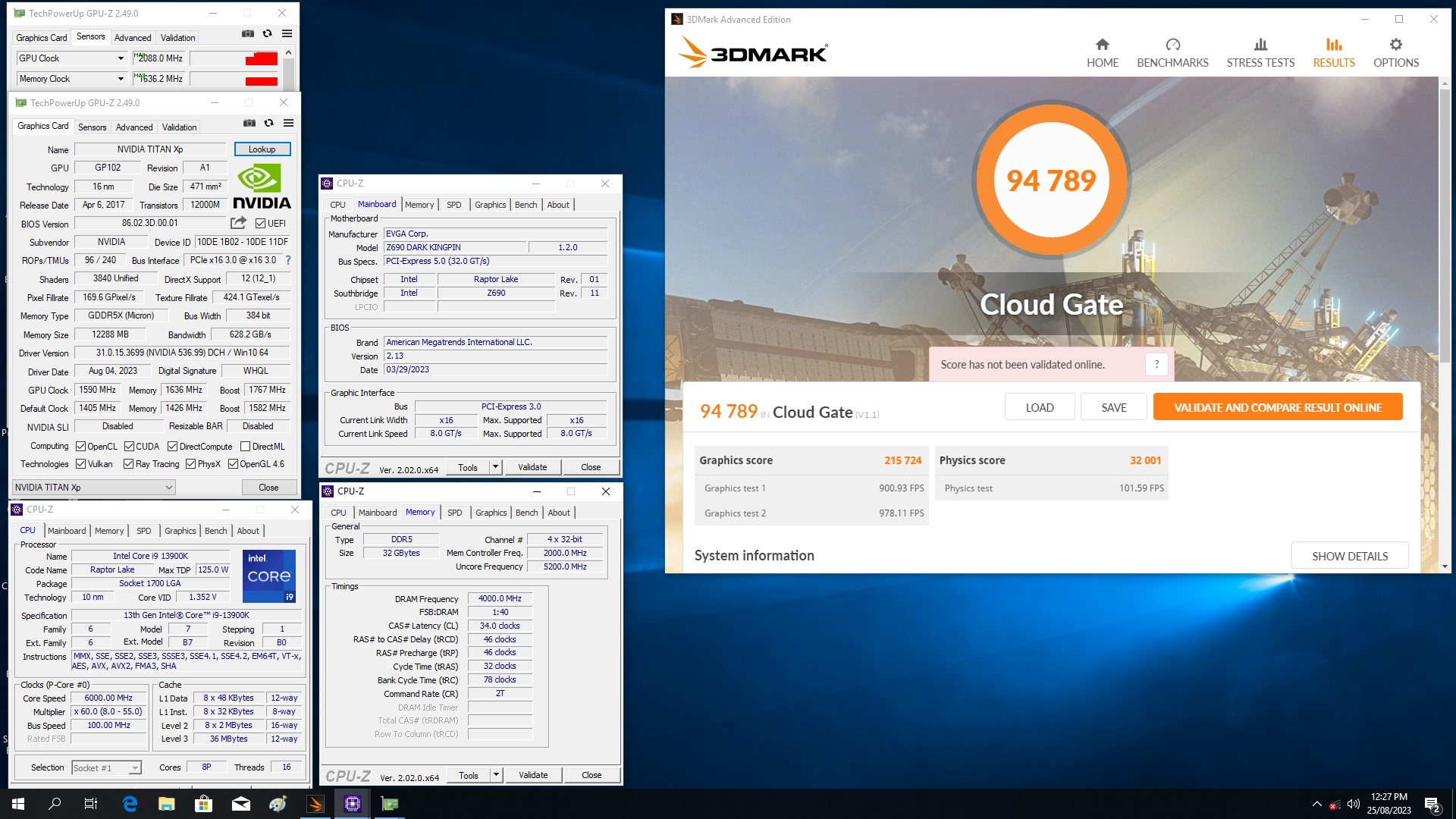This screenshot has width=1456, height=819.
Task: Click the Memory Clock sensor graph bar
Action: 235,79
